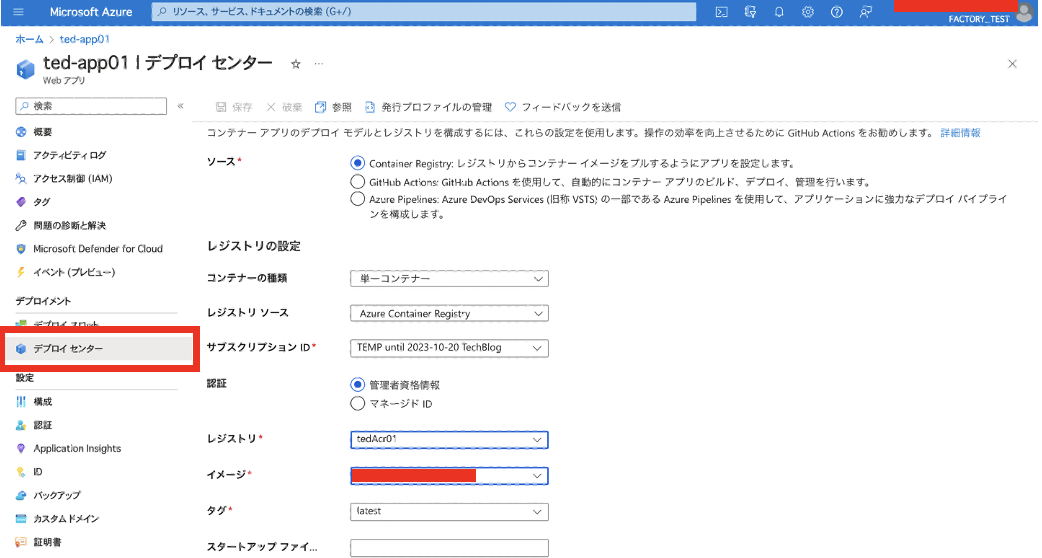Screen dimensions: 1042x558
Task: Open the notifications bell
Action: (x=779, y=12)
